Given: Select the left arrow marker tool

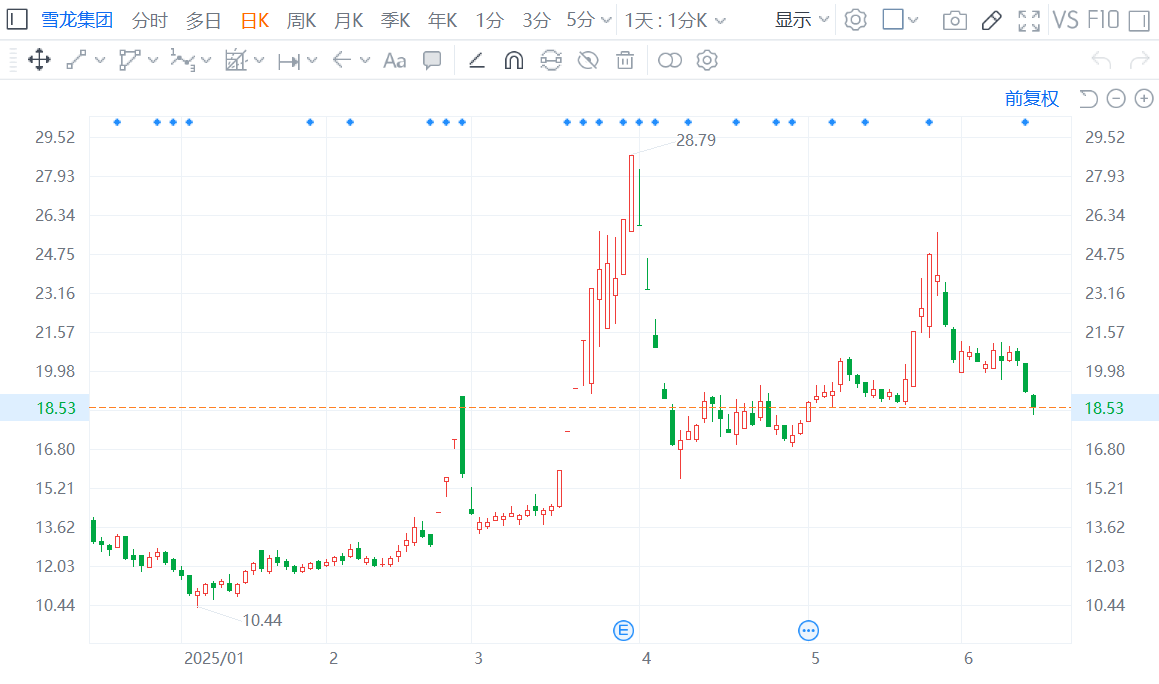Looking at the screenshot, I should [x=341, y=61].
